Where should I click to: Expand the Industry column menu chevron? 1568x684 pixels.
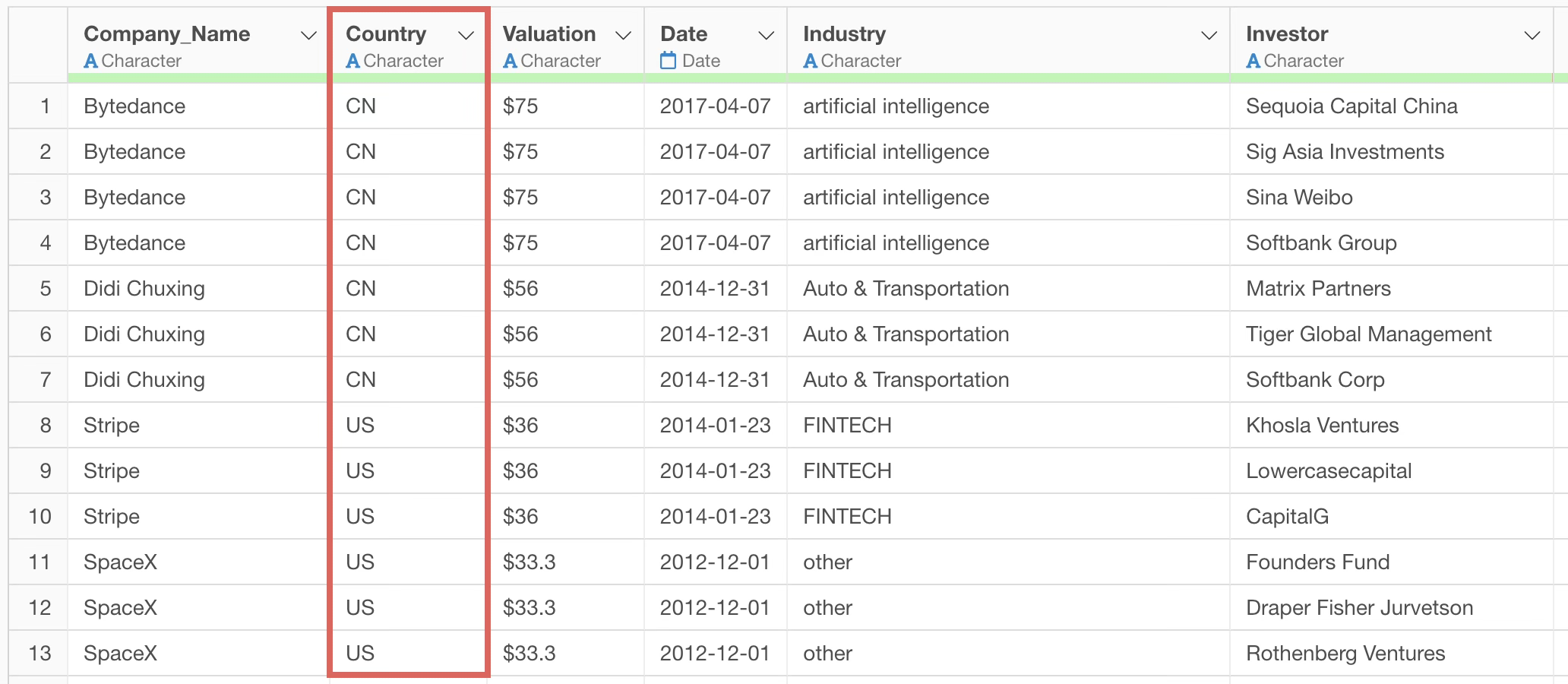(x=1209, y=36)
